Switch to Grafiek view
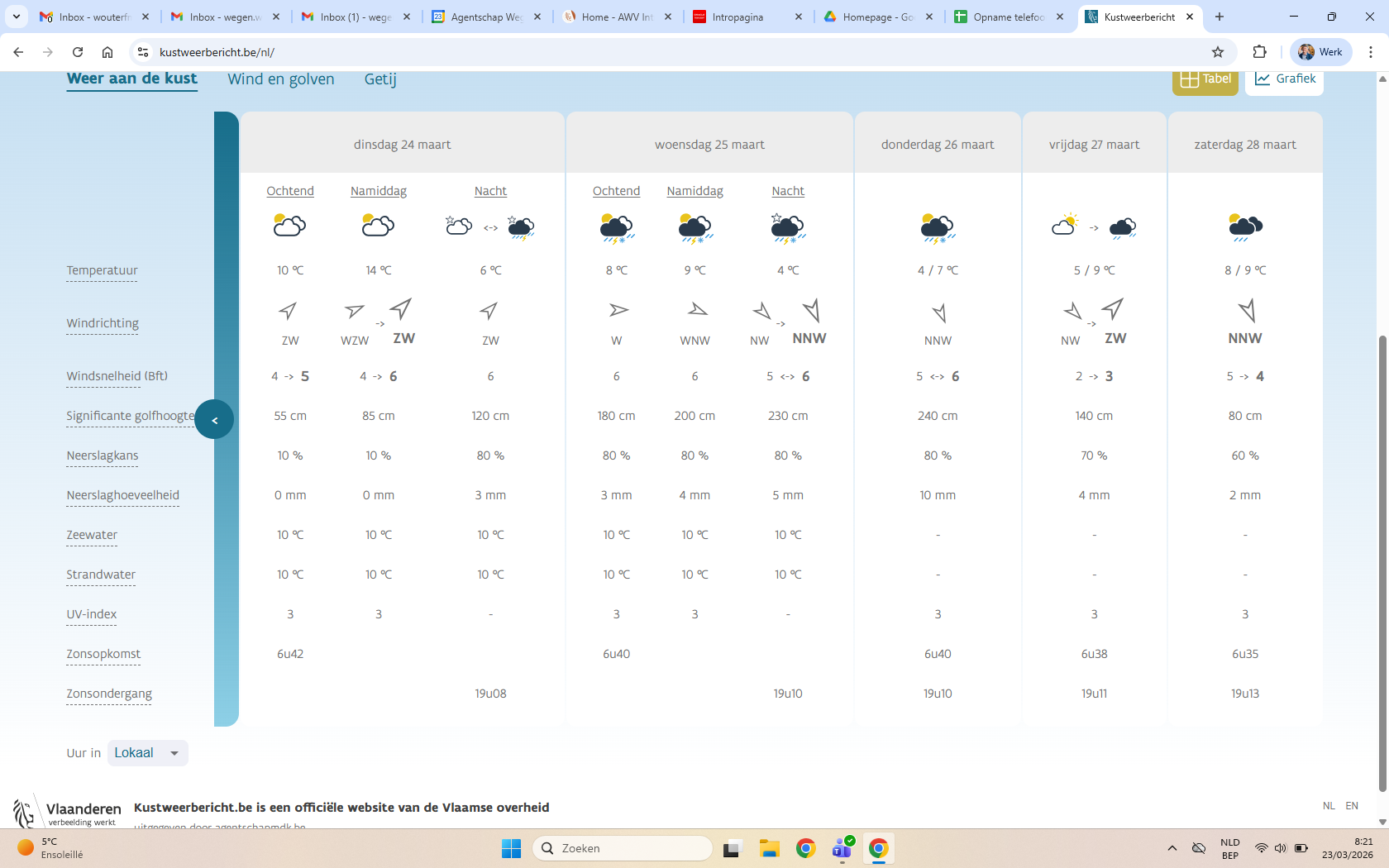 pyautogui.click(x=1284, y=79)
